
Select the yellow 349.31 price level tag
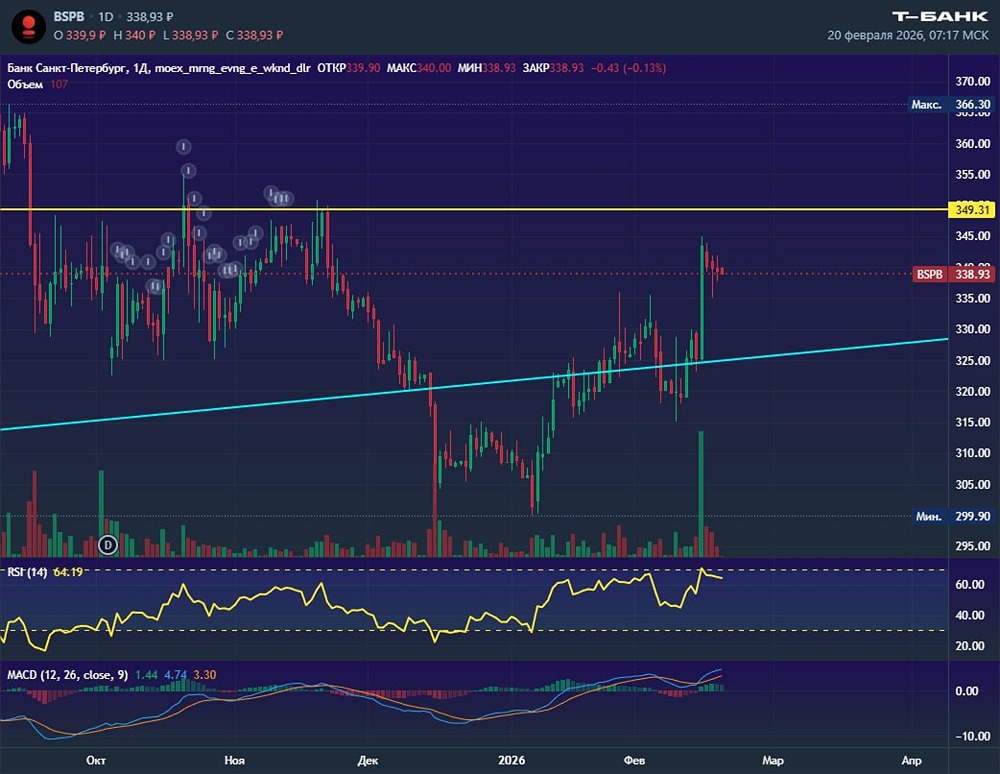(x=972, y=210)
